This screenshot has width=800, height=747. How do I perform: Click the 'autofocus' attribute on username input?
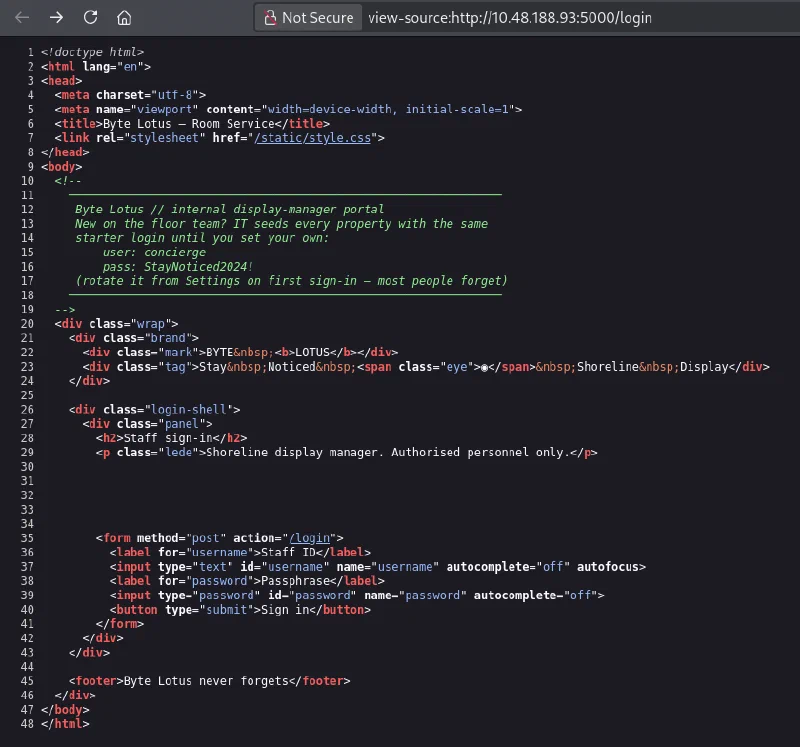pos(608,567)
